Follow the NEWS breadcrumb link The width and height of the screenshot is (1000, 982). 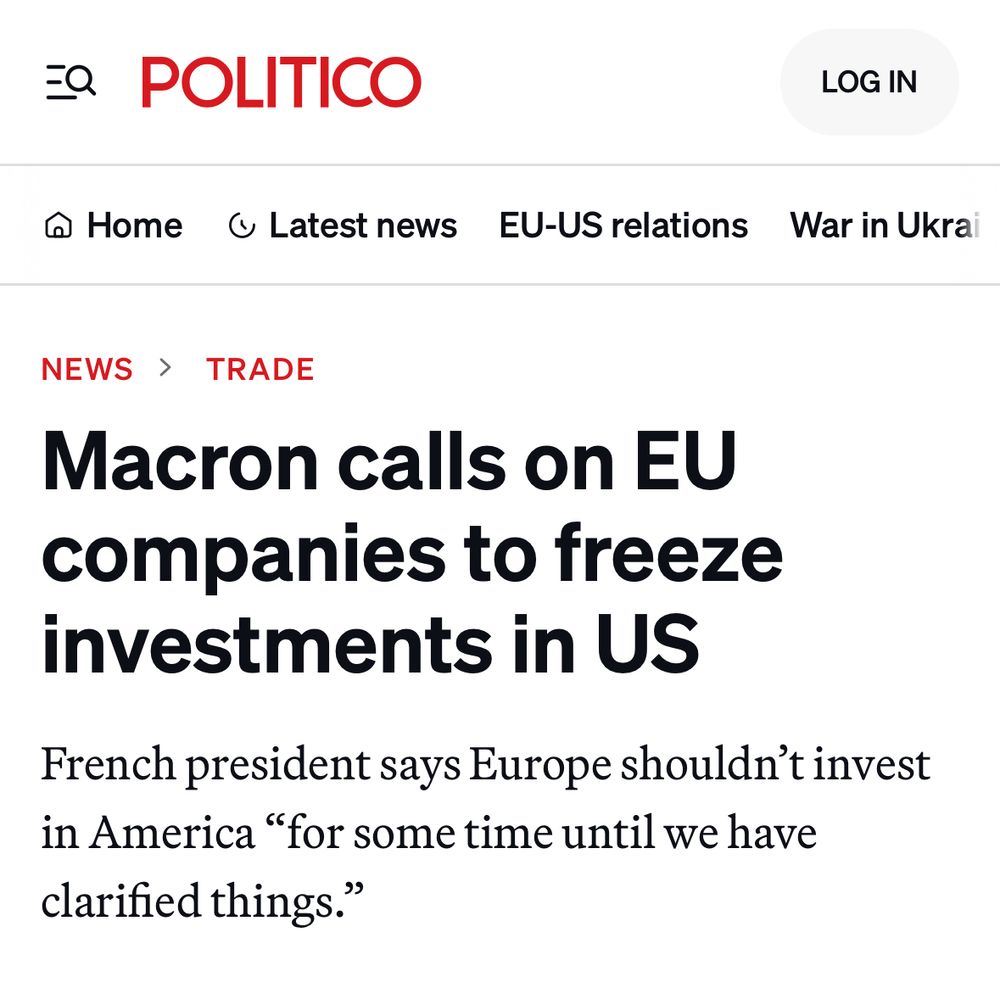87,369
